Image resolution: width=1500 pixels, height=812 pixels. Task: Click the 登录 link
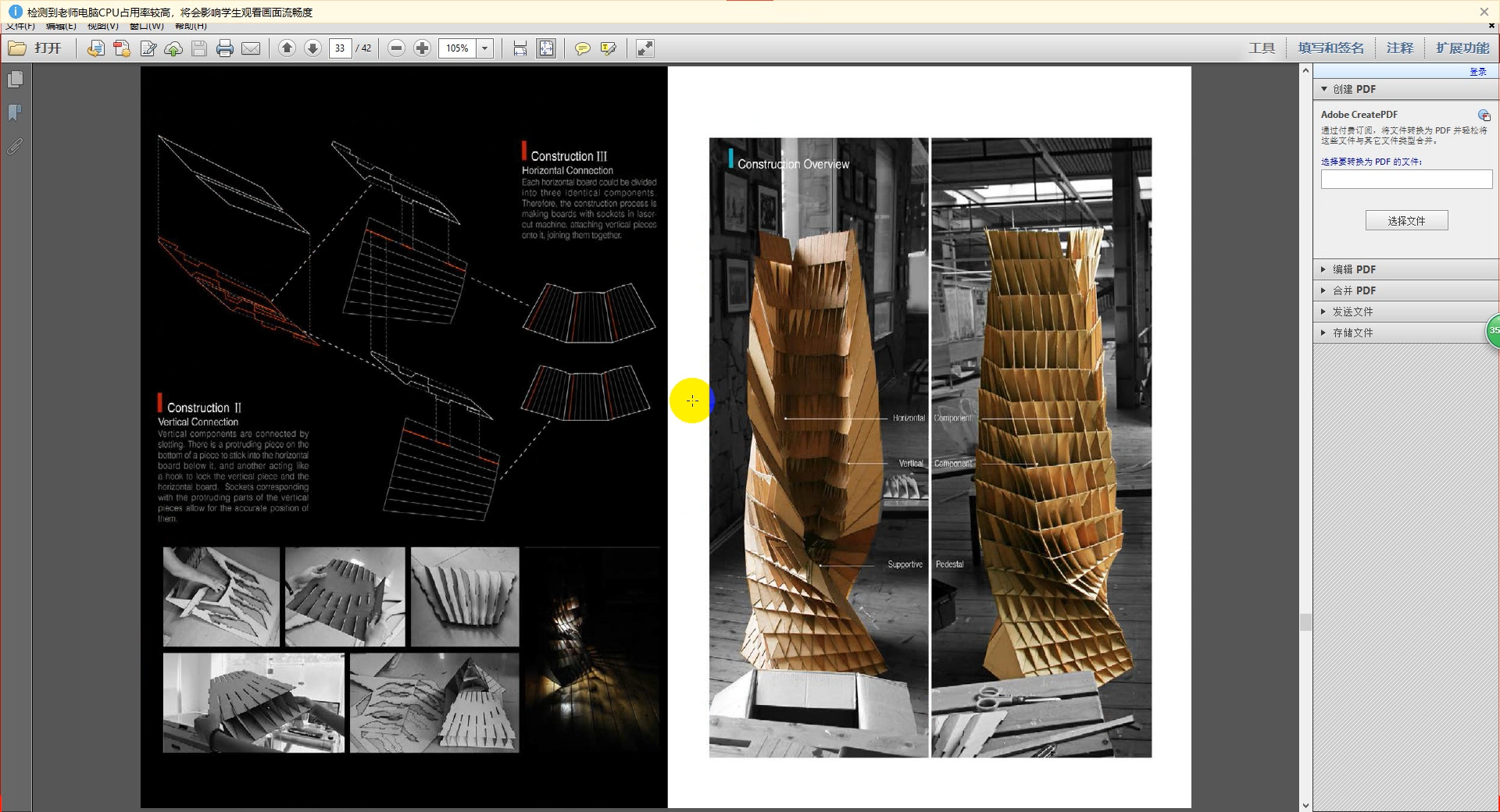click(1477, 72)
